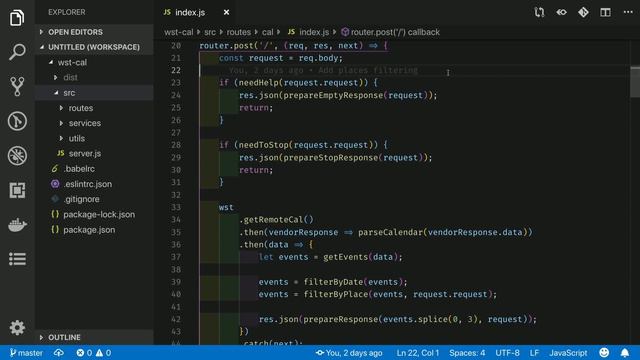Click the cal breadcrumb segment
The height and width of the screenshot is (360, 640).
coord(267,32)
